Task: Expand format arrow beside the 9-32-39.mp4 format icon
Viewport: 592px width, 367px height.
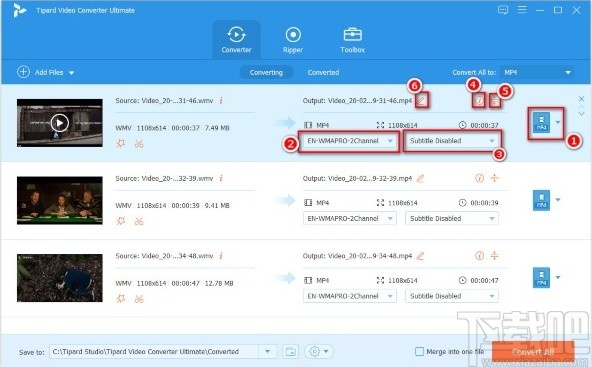Action: 558,199
